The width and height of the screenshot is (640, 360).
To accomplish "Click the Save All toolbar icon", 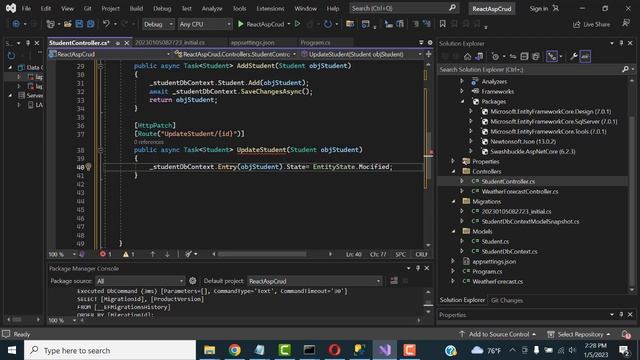I will [91, 24].
